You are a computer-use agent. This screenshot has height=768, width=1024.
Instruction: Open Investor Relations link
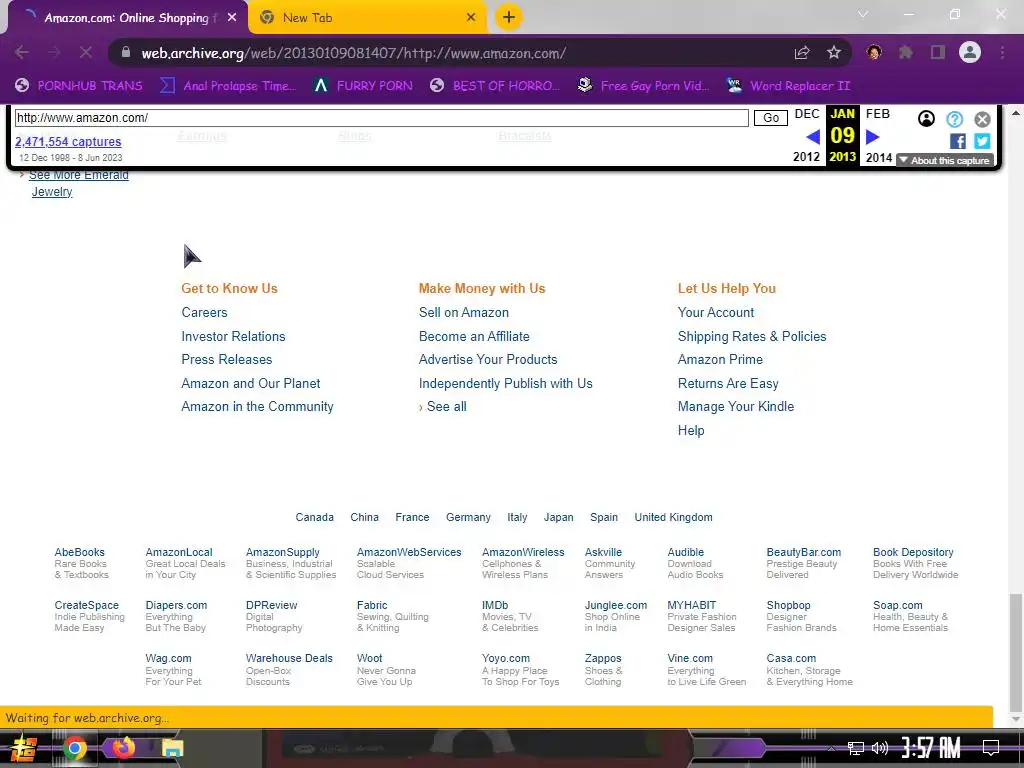coord(233,336)
